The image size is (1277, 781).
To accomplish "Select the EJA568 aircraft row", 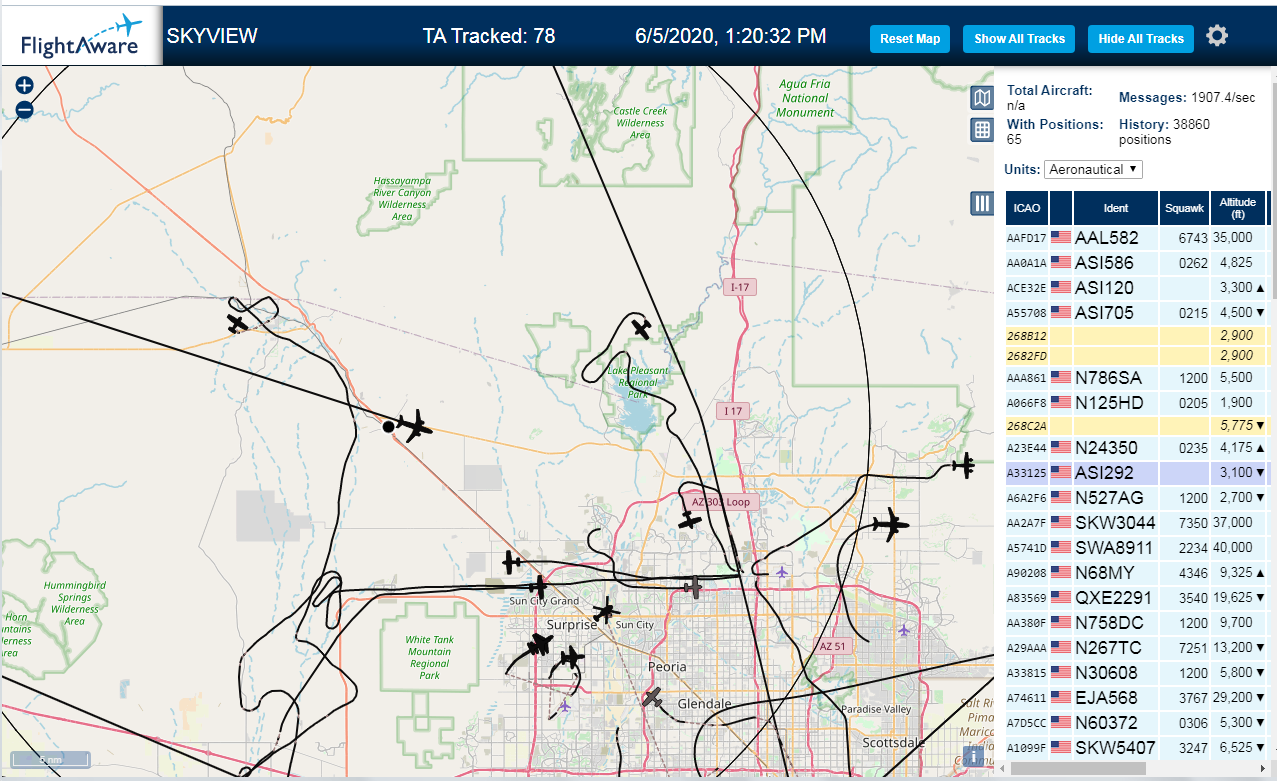I will (1139, 698).
